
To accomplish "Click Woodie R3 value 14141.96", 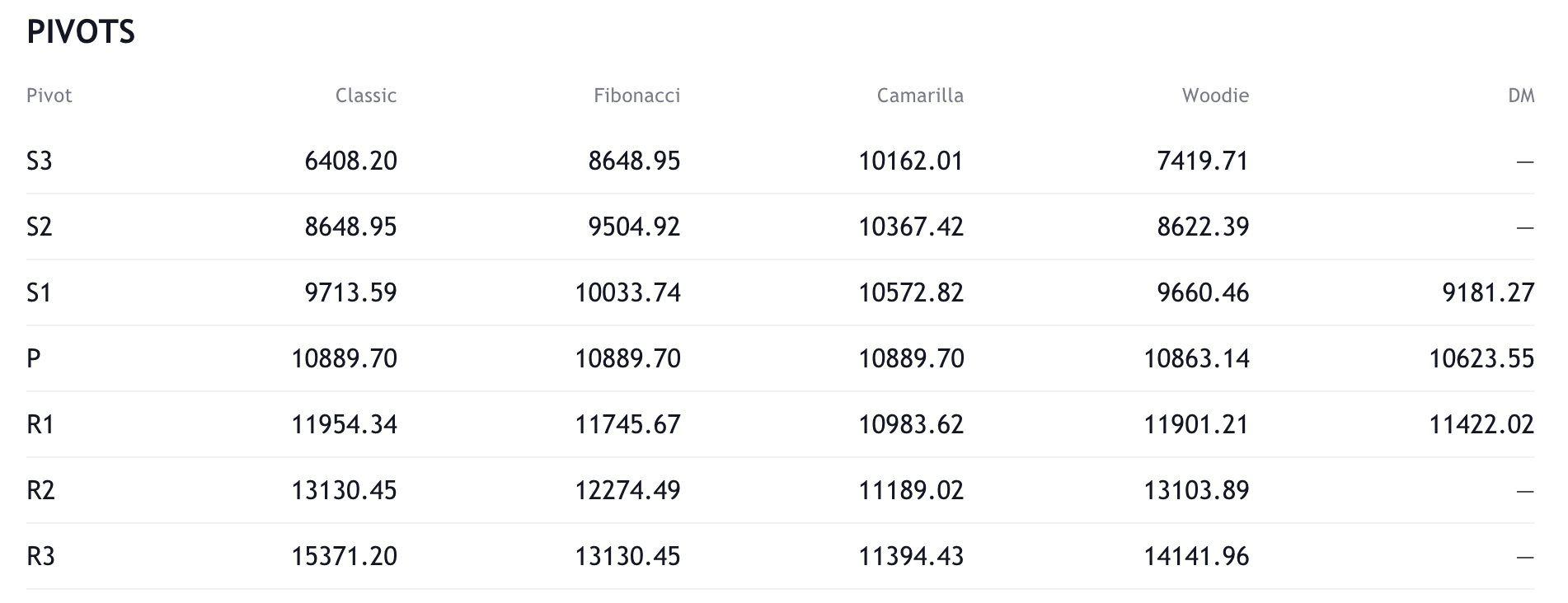I will (x=1196, y=556).
